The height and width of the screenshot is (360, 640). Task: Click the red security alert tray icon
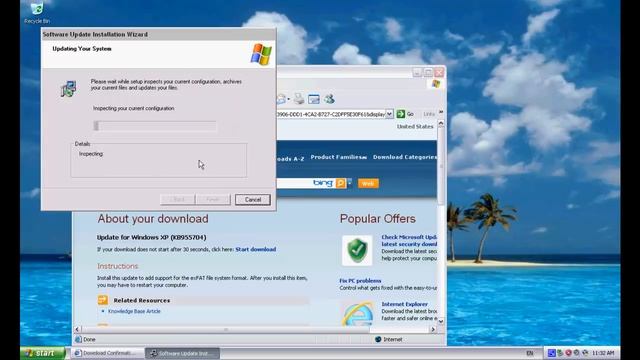coord(568,353)
